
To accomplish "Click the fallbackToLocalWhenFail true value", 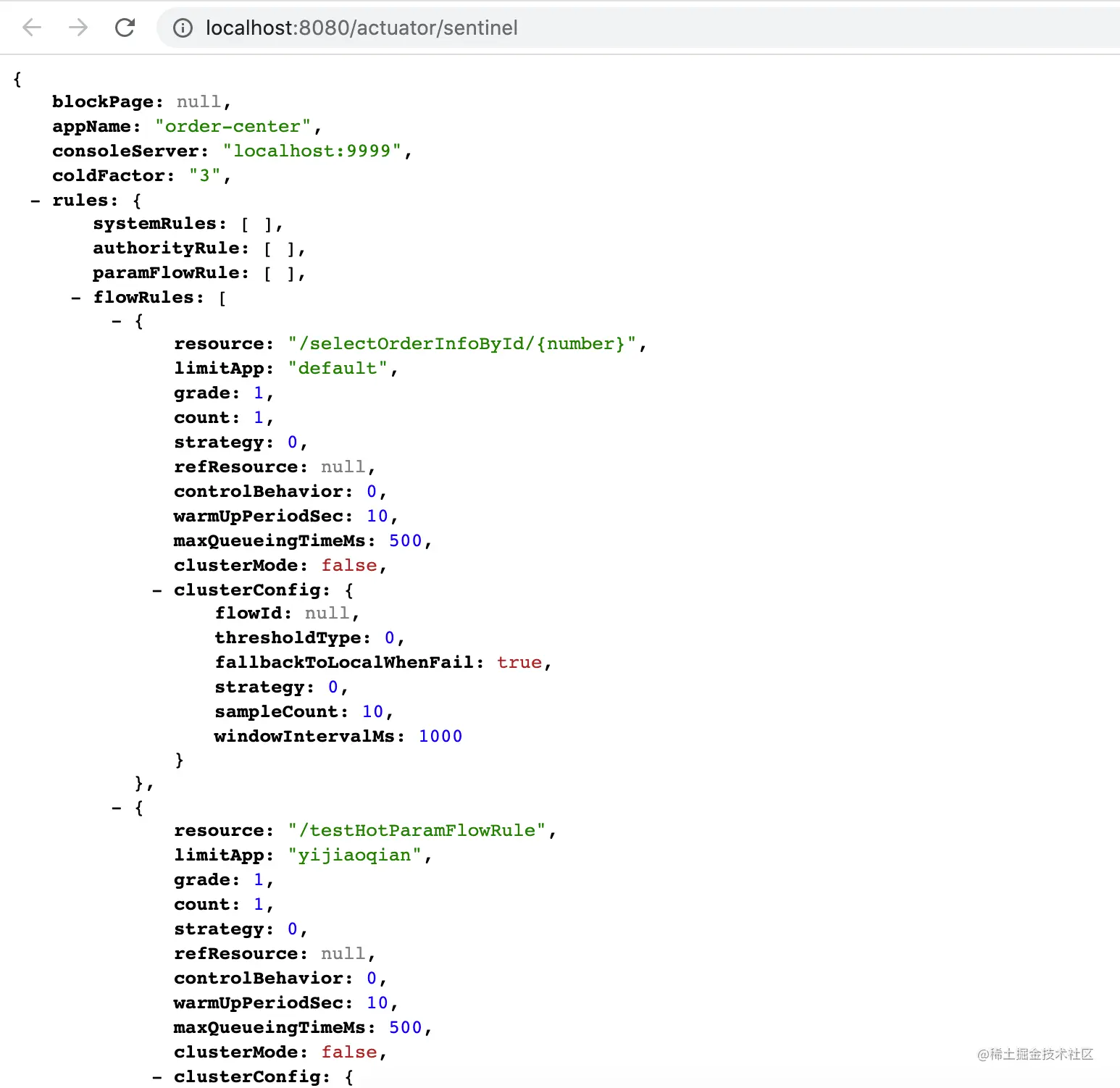I will pos(519,663).
